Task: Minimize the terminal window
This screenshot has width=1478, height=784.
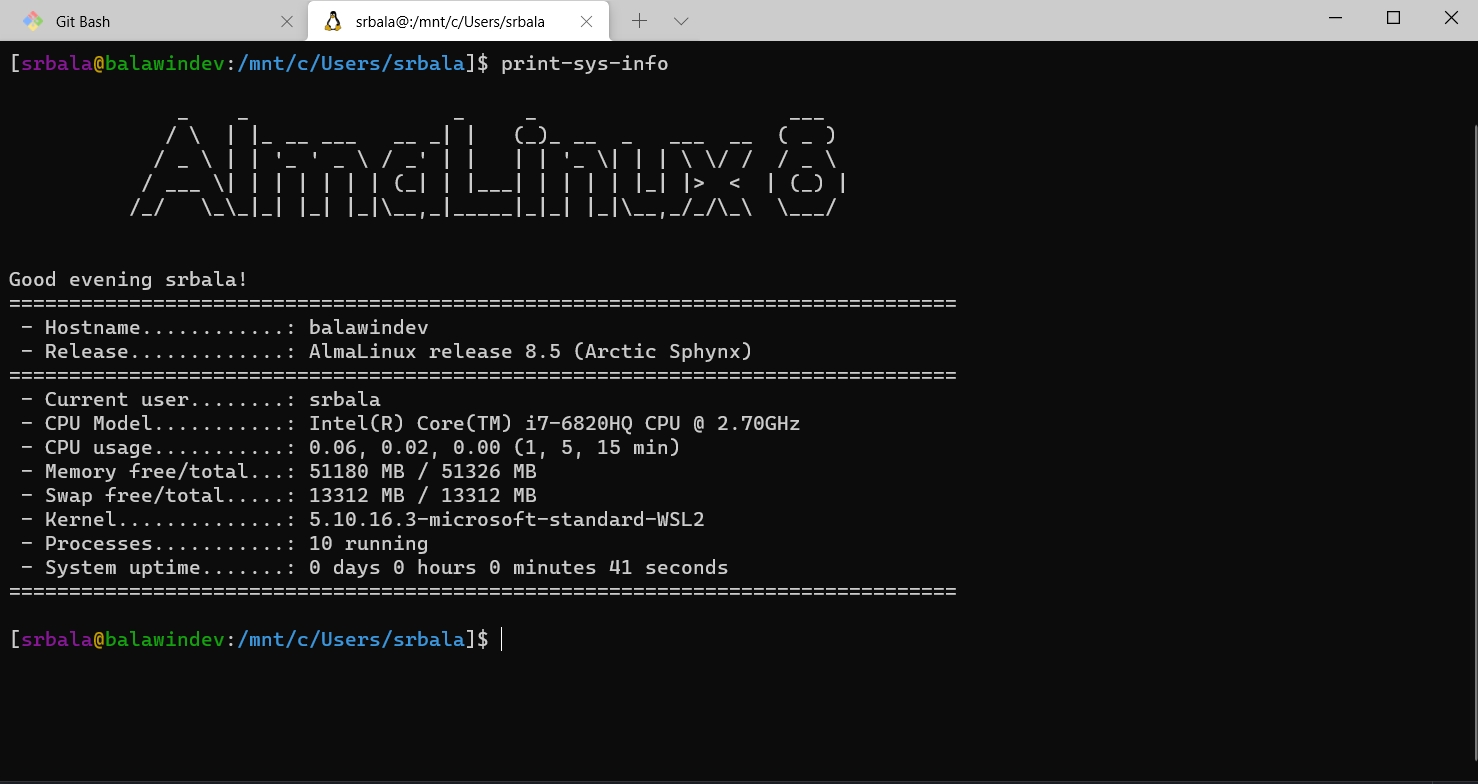Action: [x=1334, y=17]
